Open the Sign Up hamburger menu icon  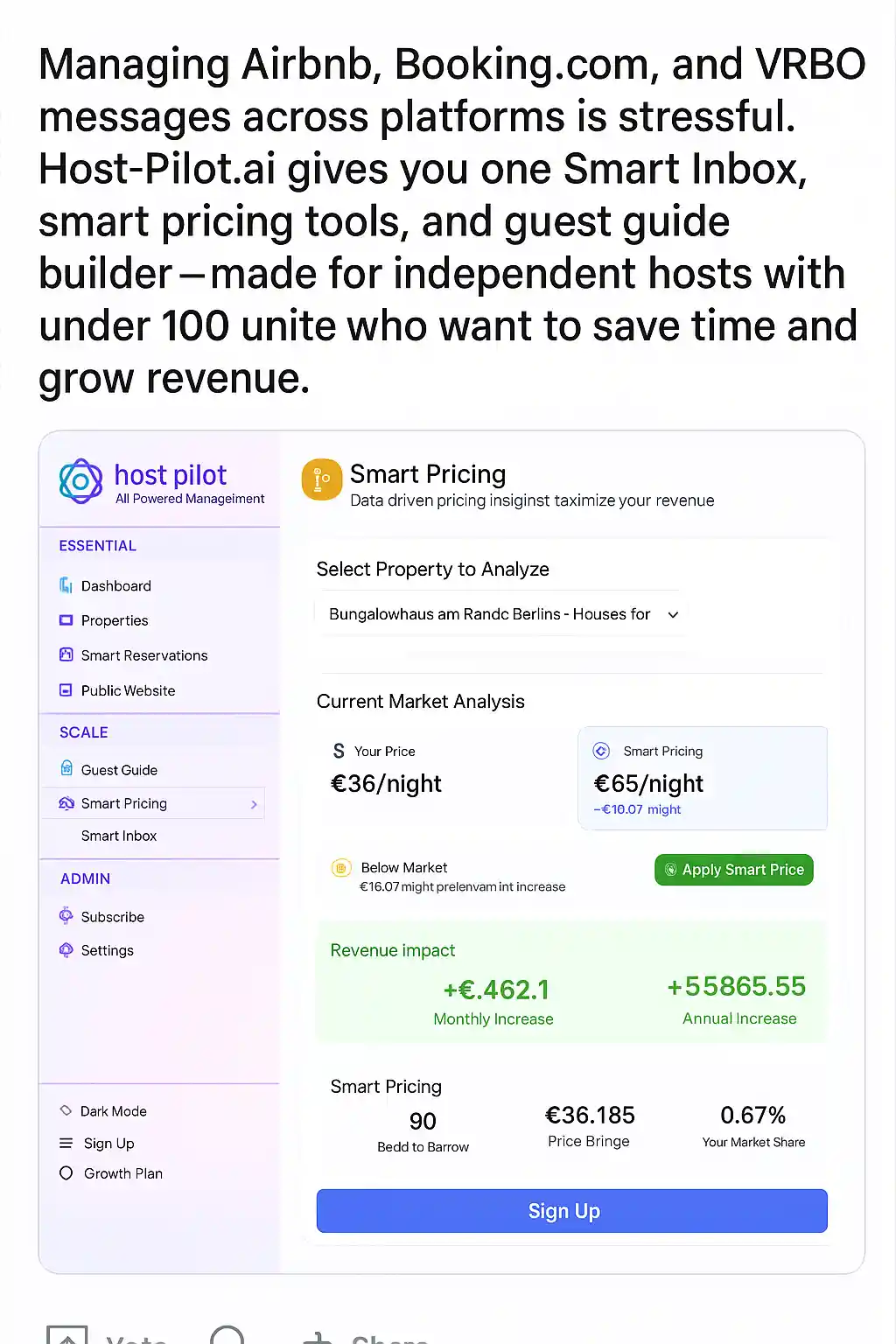(66, 1143)
